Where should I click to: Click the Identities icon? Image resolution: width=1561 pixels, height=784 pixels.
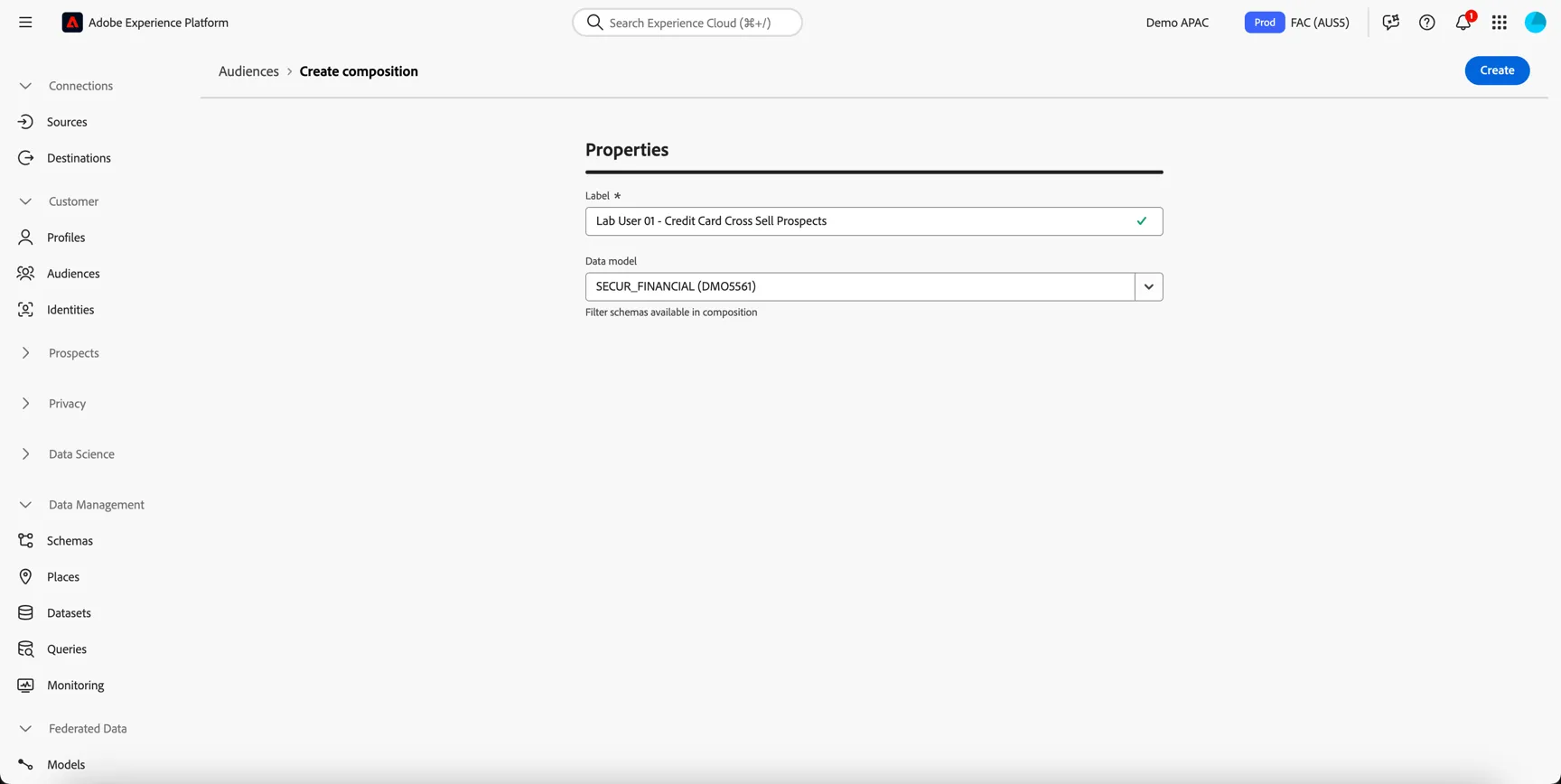point(25,310)
